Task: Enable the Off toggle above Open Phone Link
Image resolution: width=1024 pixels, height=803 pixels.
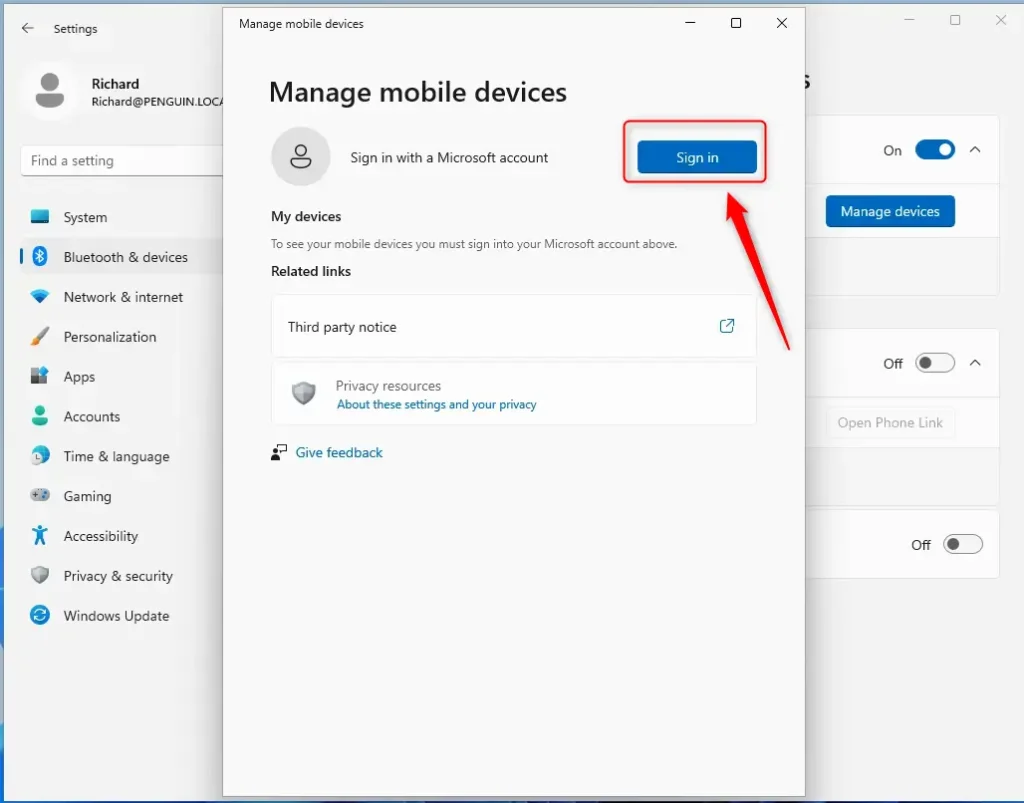Action: coord(935,363)
